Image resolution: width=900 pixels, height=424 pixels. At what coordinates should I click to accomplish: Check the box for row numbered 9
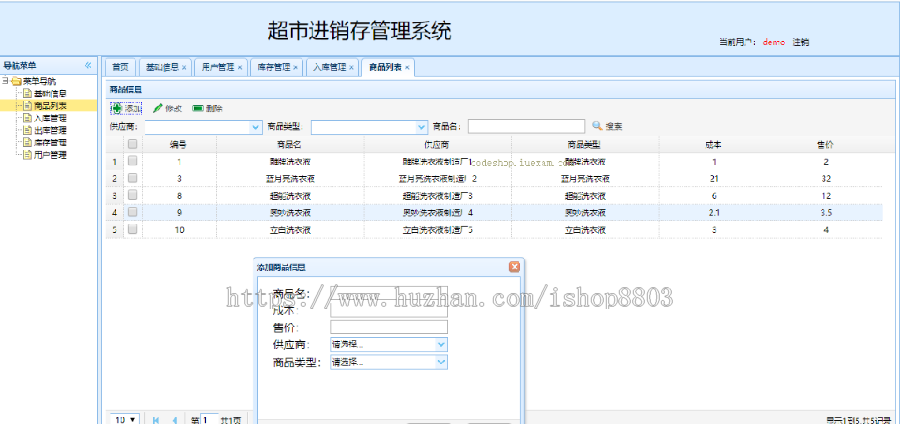132,212
